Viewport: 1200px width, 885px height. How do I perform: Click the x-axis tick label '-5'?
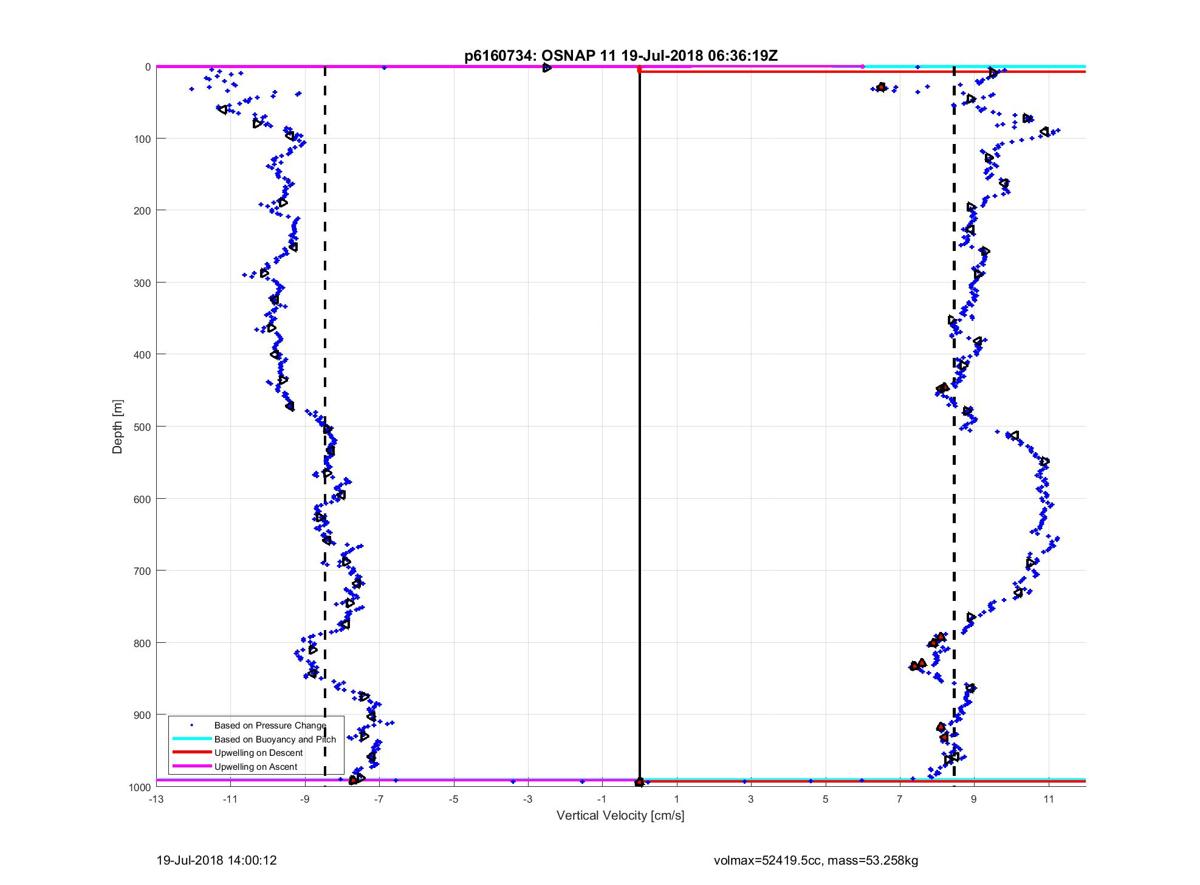[x=453, y=798]
